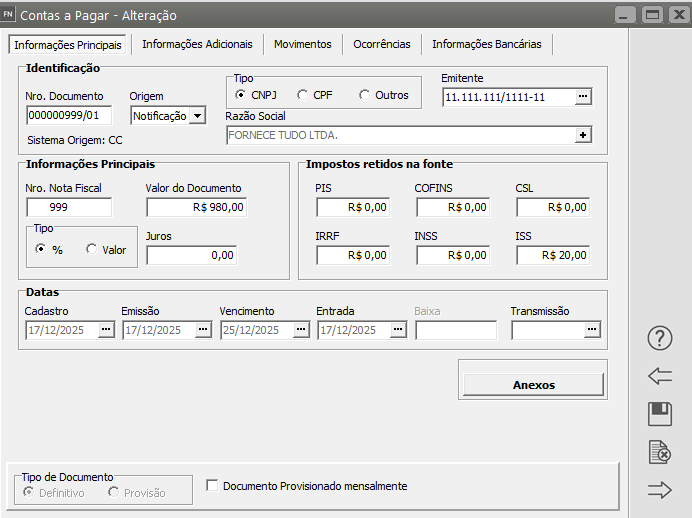
Task: Open the Vencimento date picker button
Action: pos(302,330)
